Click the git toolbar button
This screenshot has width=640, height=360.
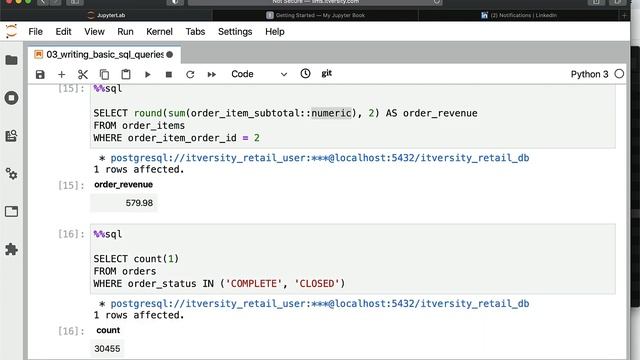pos(327,73)
